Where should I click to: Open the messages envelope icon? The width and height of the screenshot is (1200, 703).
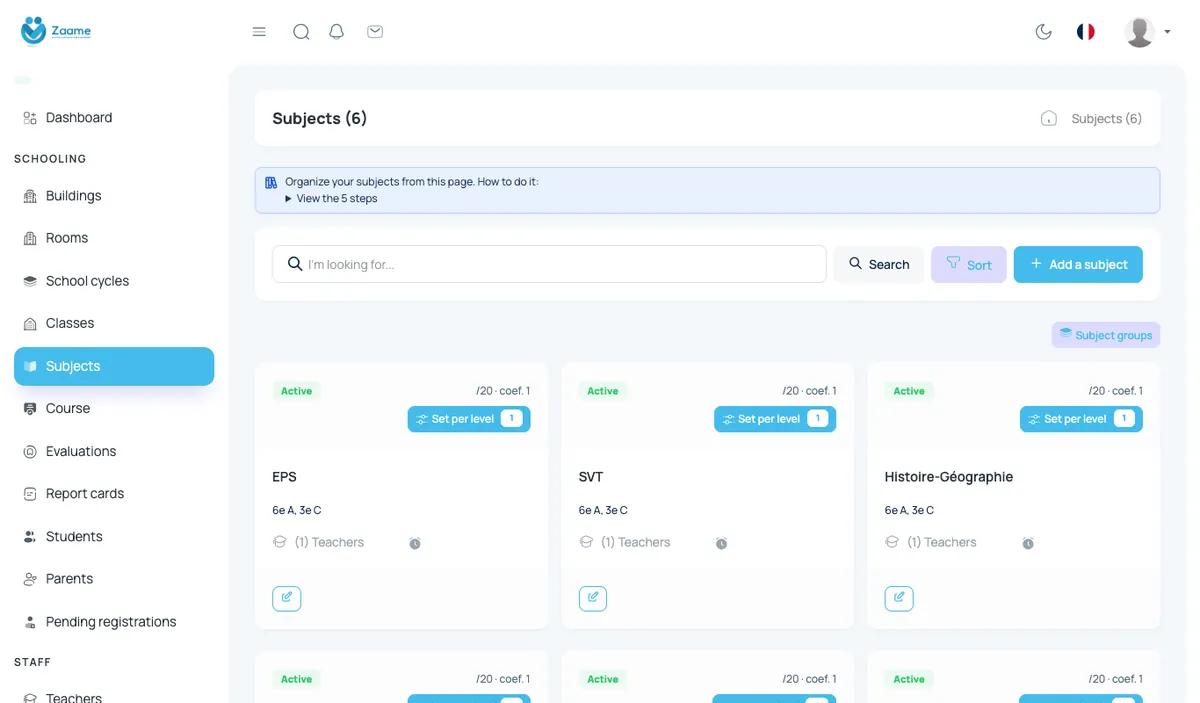coord(375,32)
